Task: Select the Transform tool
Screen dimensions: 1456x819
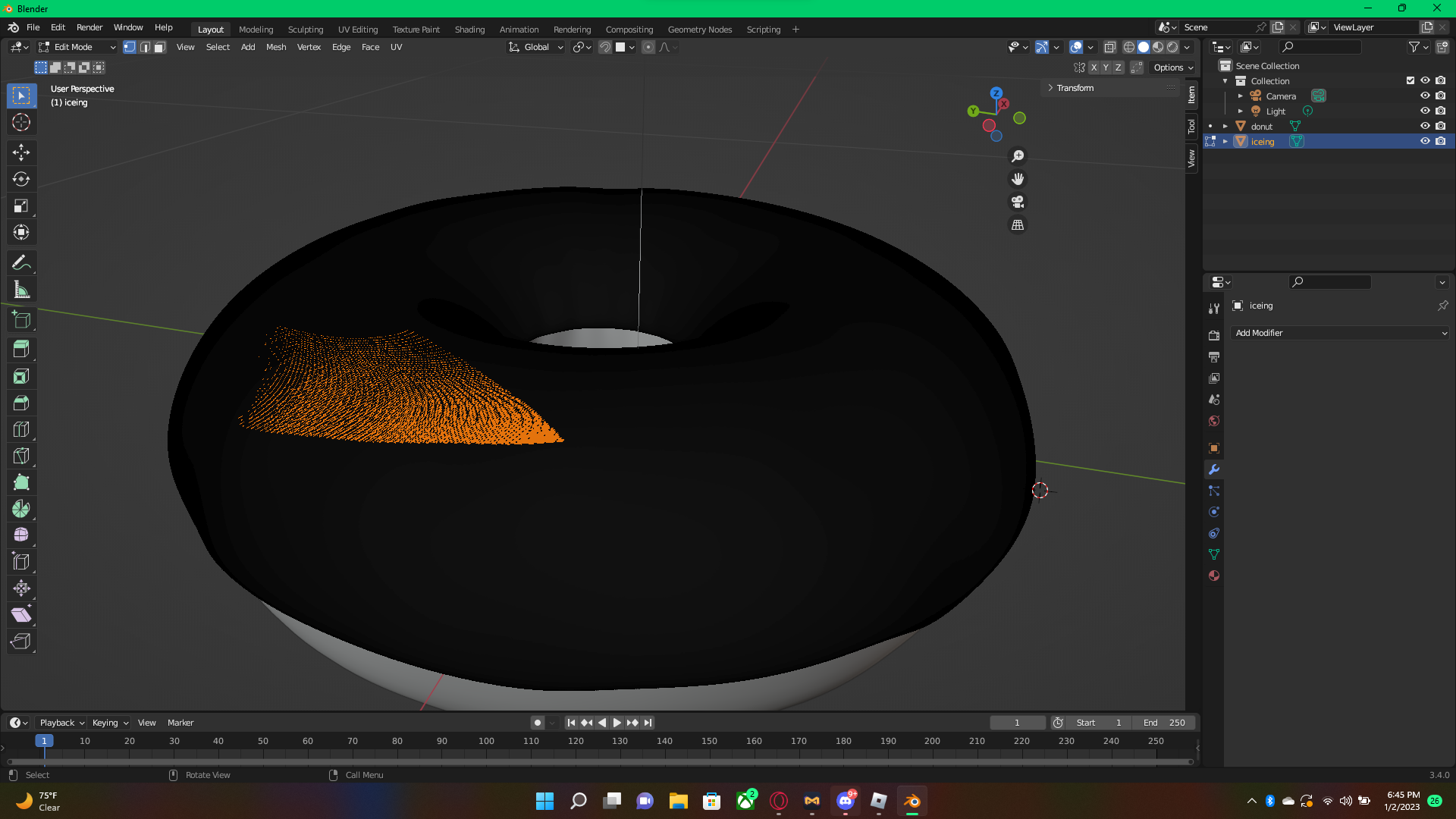Action: point(21,232)
